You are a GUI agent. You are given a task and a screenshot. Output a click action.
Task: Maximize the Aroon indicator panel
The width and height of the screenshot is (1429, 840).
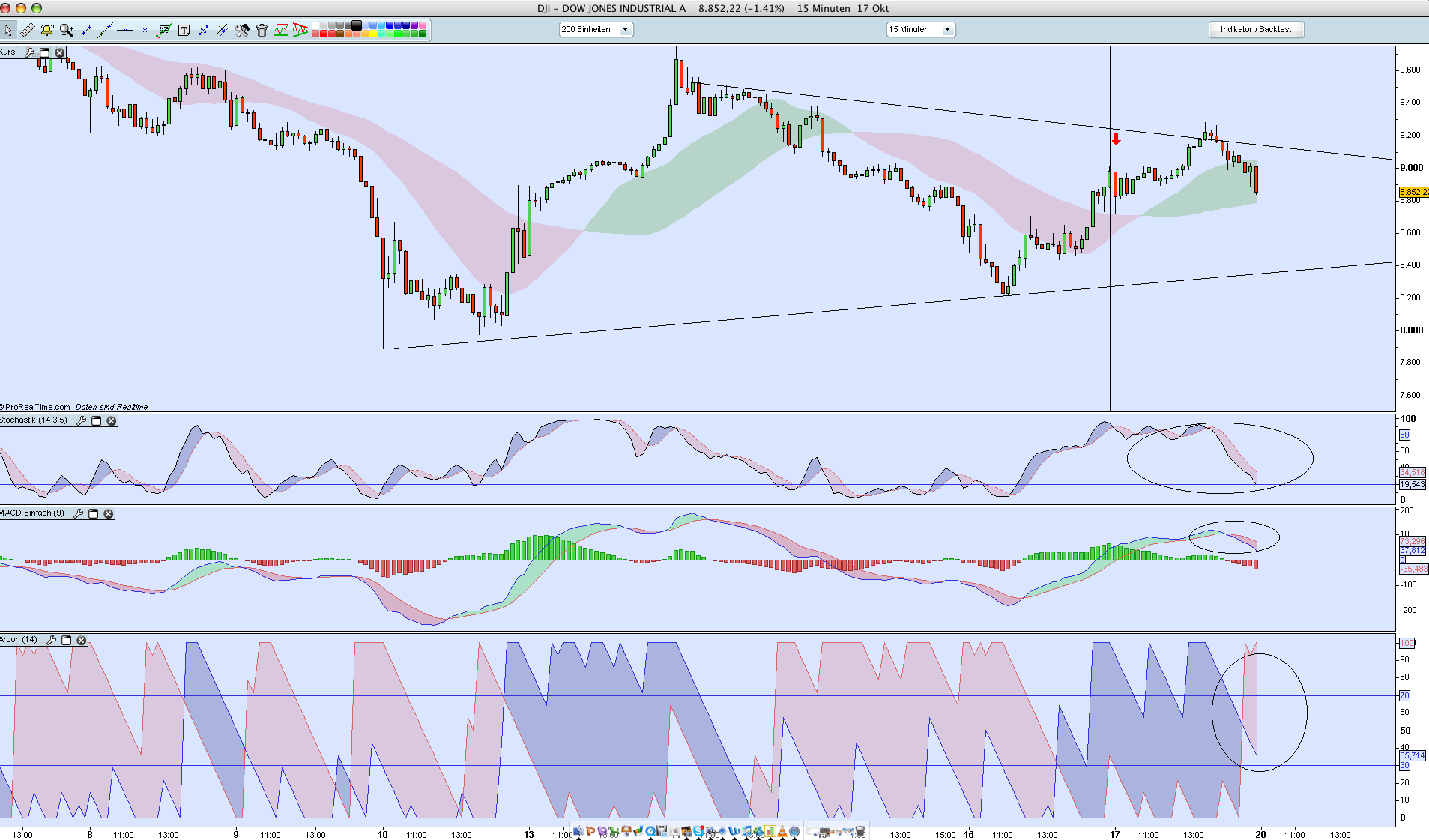click(67, 640)
